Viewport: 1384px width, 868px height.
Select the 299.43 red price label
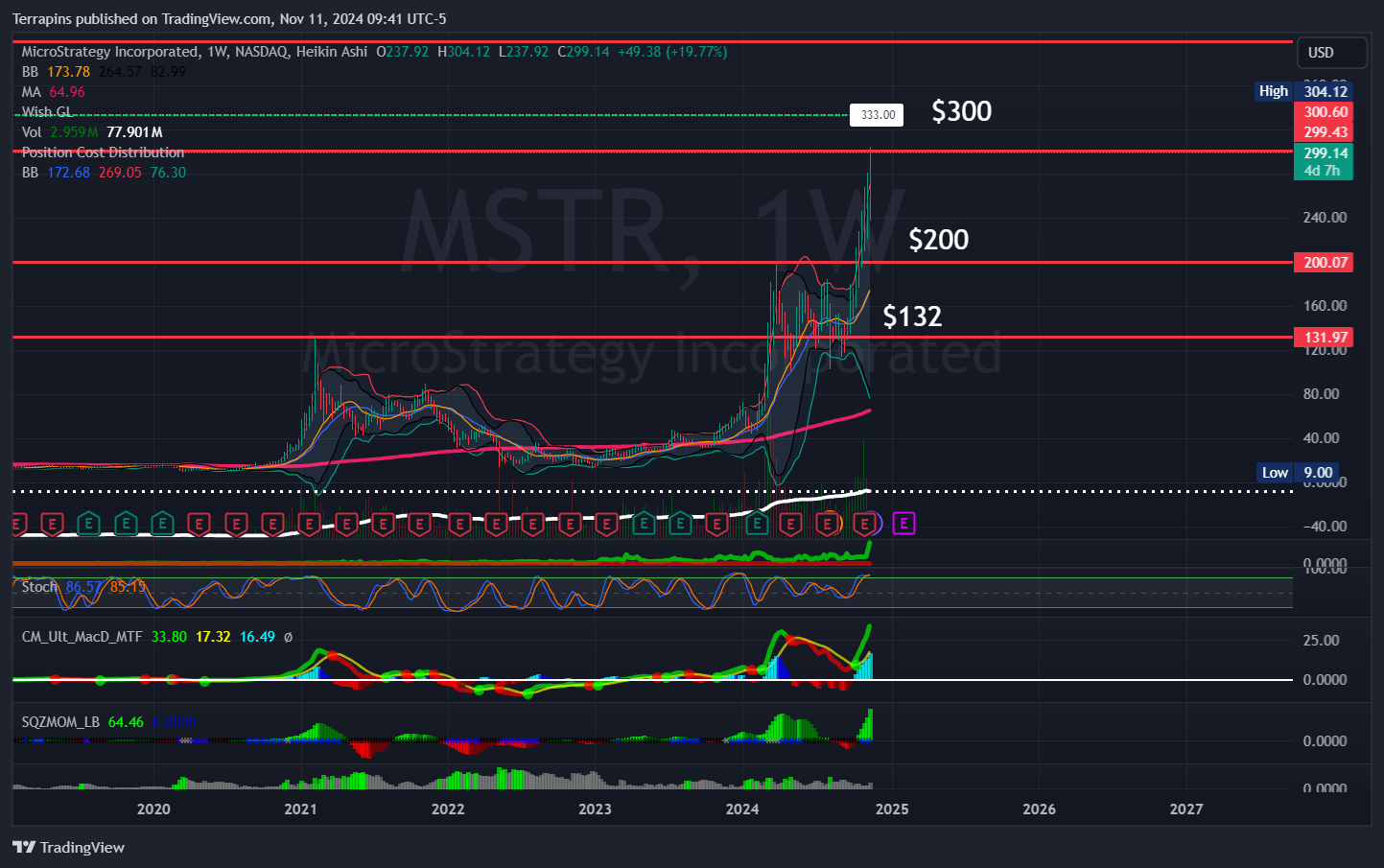coord(1325,132)
